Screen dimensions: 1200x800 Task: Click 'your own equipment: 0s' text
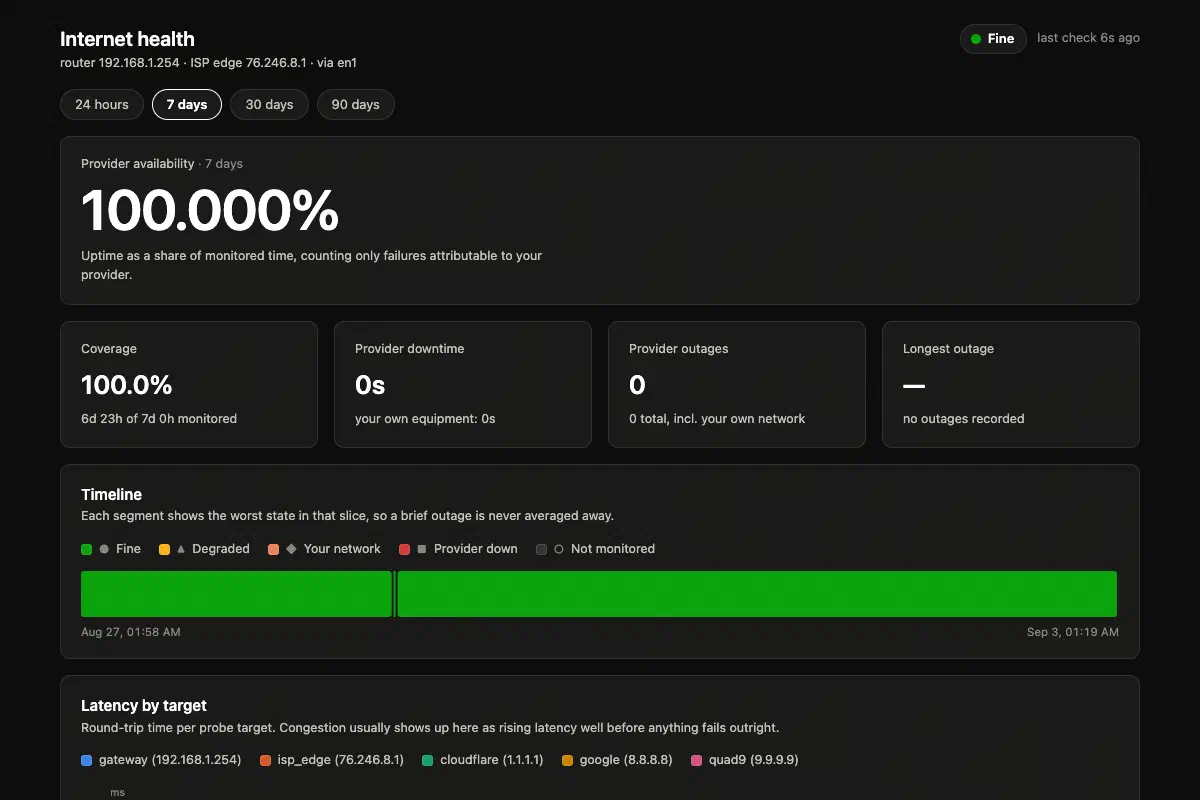tap(425, 419)
